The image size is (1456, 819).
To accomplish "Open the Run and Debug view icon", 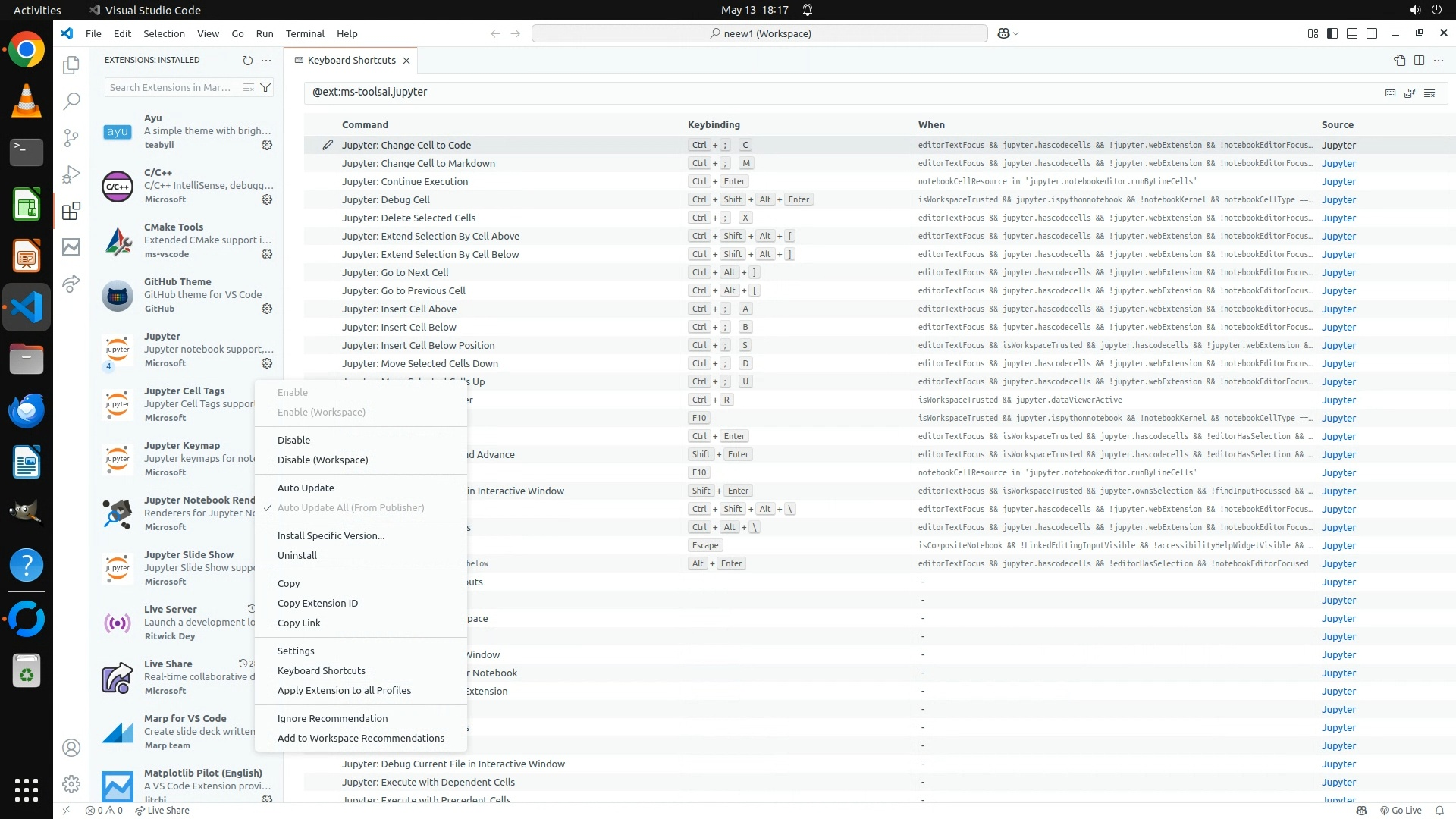I will click(71, 174).
